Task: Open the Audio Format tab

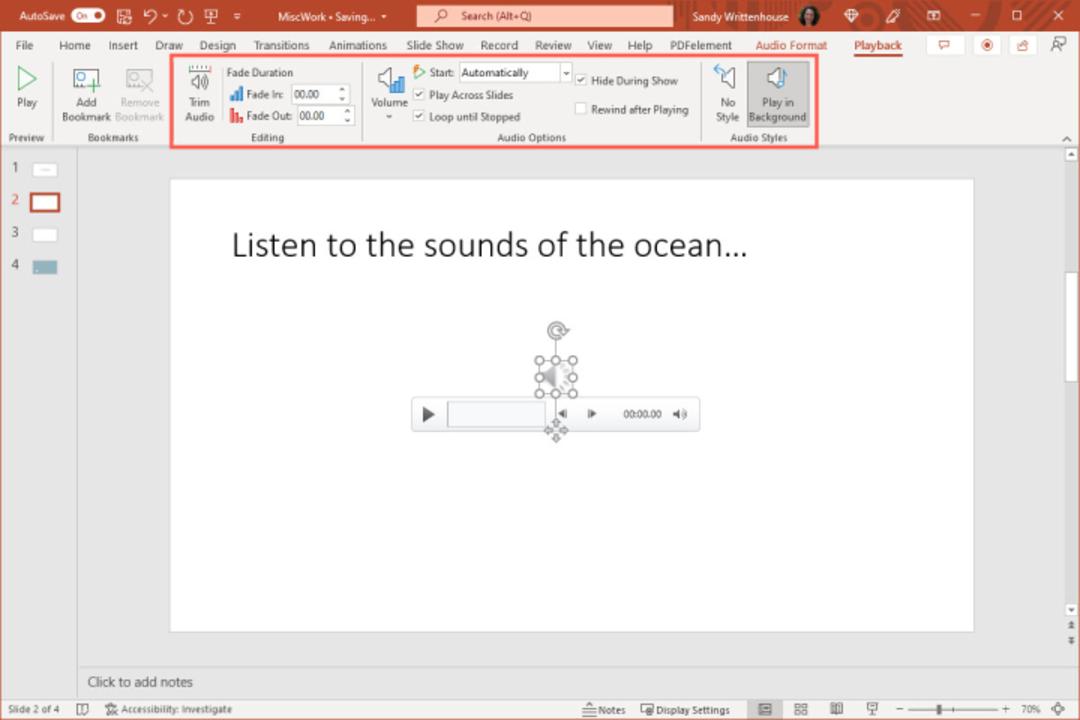Action: [791, 45]
